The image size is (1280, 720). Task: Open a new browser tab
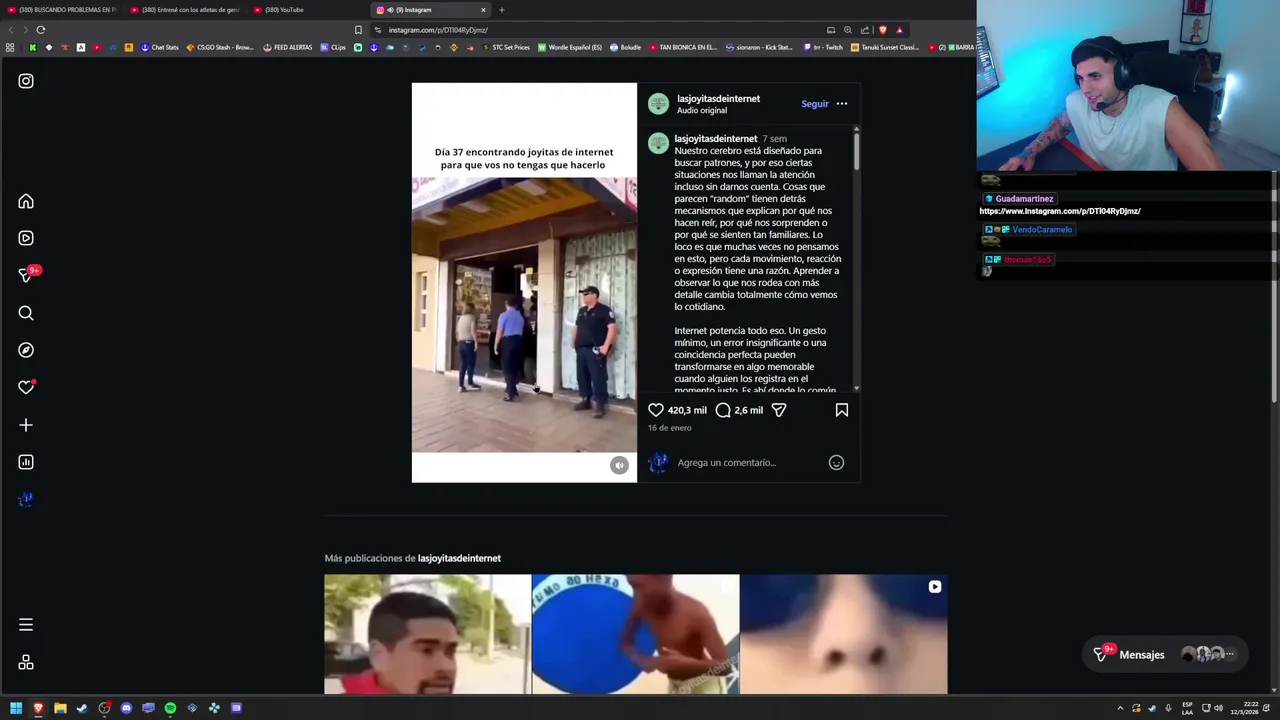502,10
